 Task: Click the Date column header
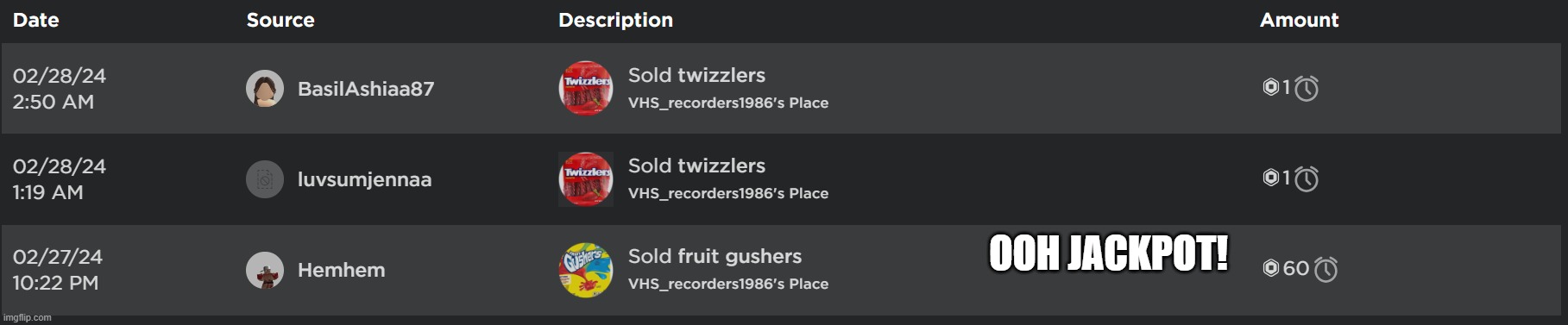click(x=36, y=20)
